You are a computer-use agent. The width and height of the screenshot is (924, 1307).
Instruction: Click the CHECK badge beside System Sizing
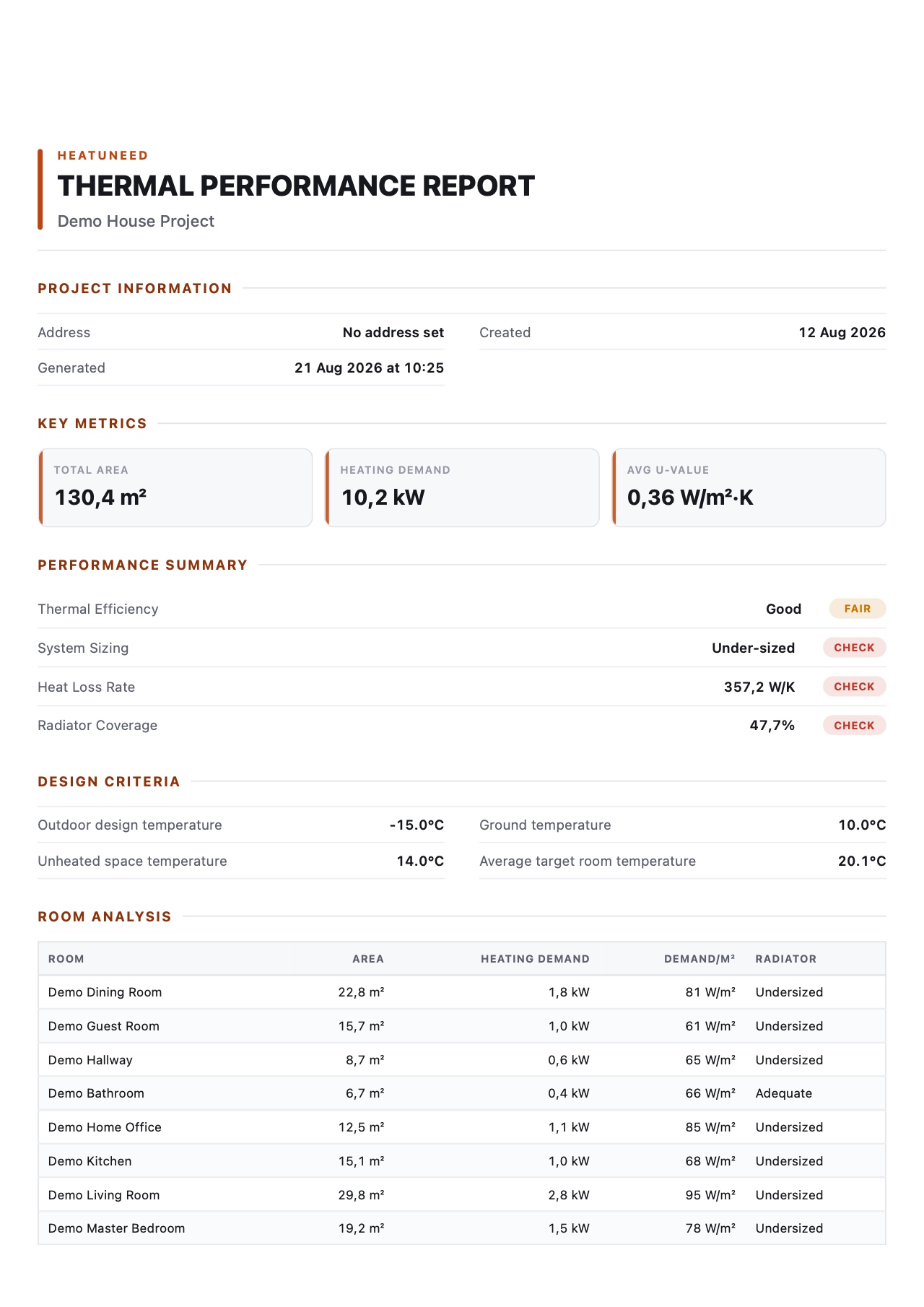coord(855,648)
